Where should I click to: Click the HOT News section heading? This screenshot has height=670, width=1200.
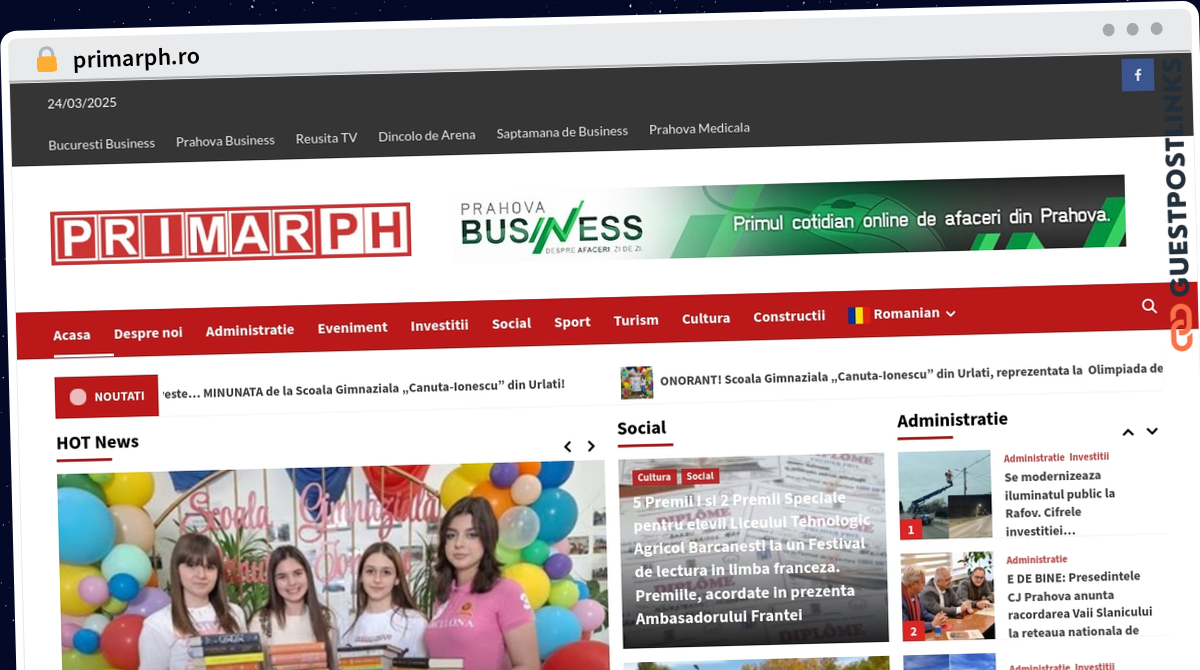click(x=97, y=442)
